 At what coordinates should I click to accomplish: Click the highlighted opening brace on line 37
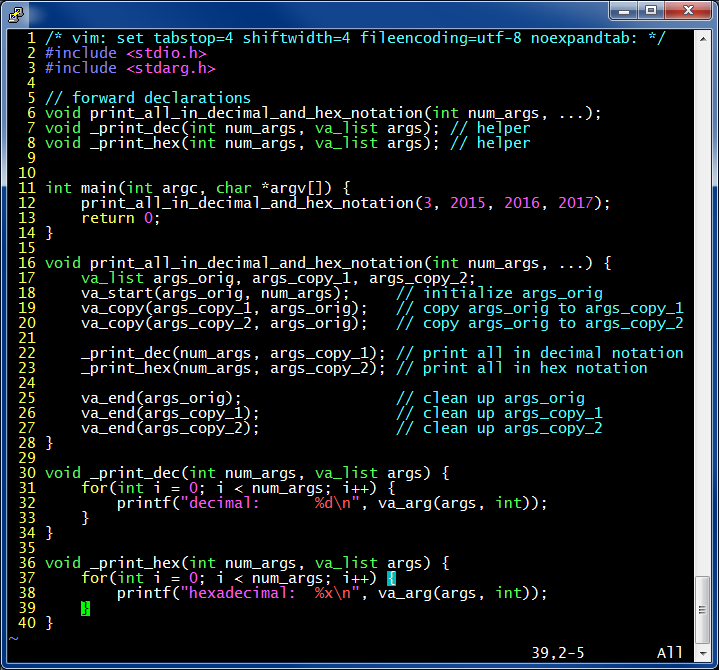391,578
